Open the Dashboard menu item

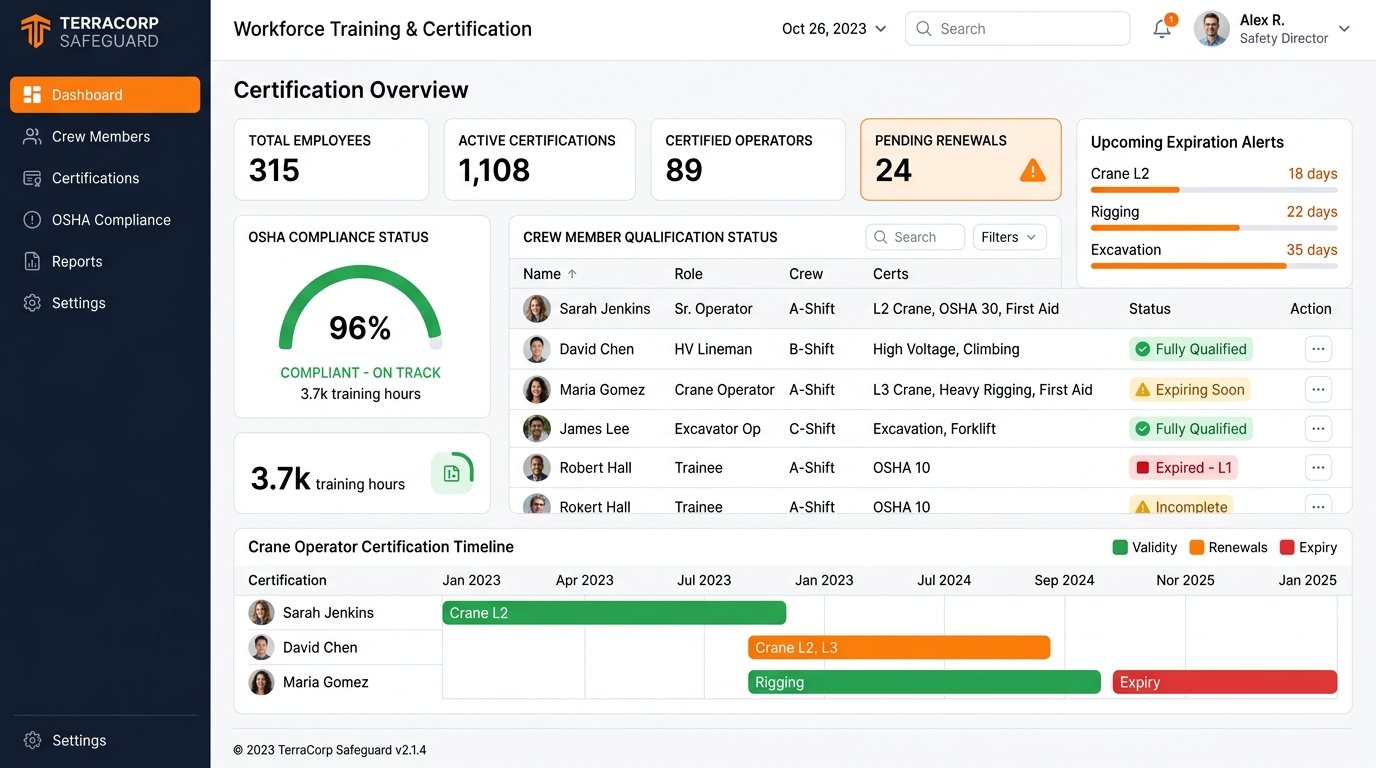pos(105,95)
